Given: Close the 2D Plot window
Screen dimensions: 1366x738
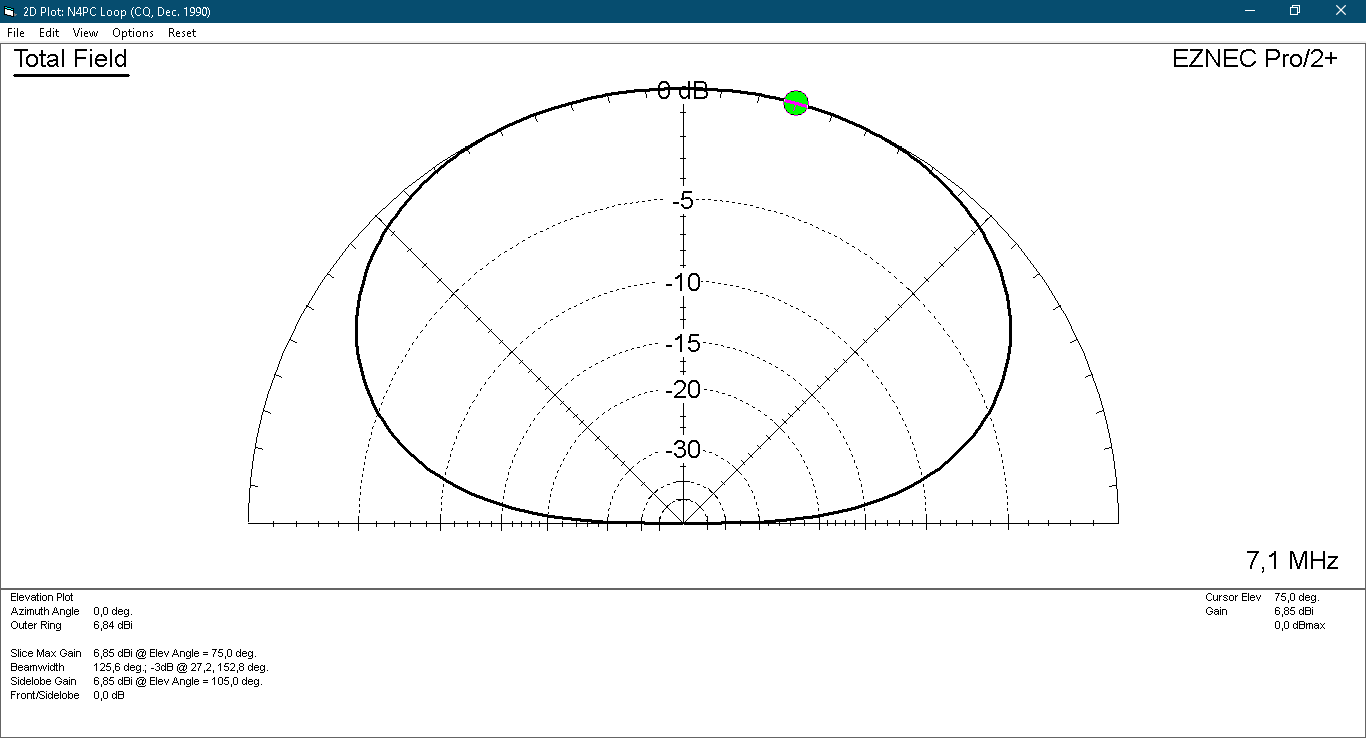Looking at the screenshot, I should tap(1341, 11).
